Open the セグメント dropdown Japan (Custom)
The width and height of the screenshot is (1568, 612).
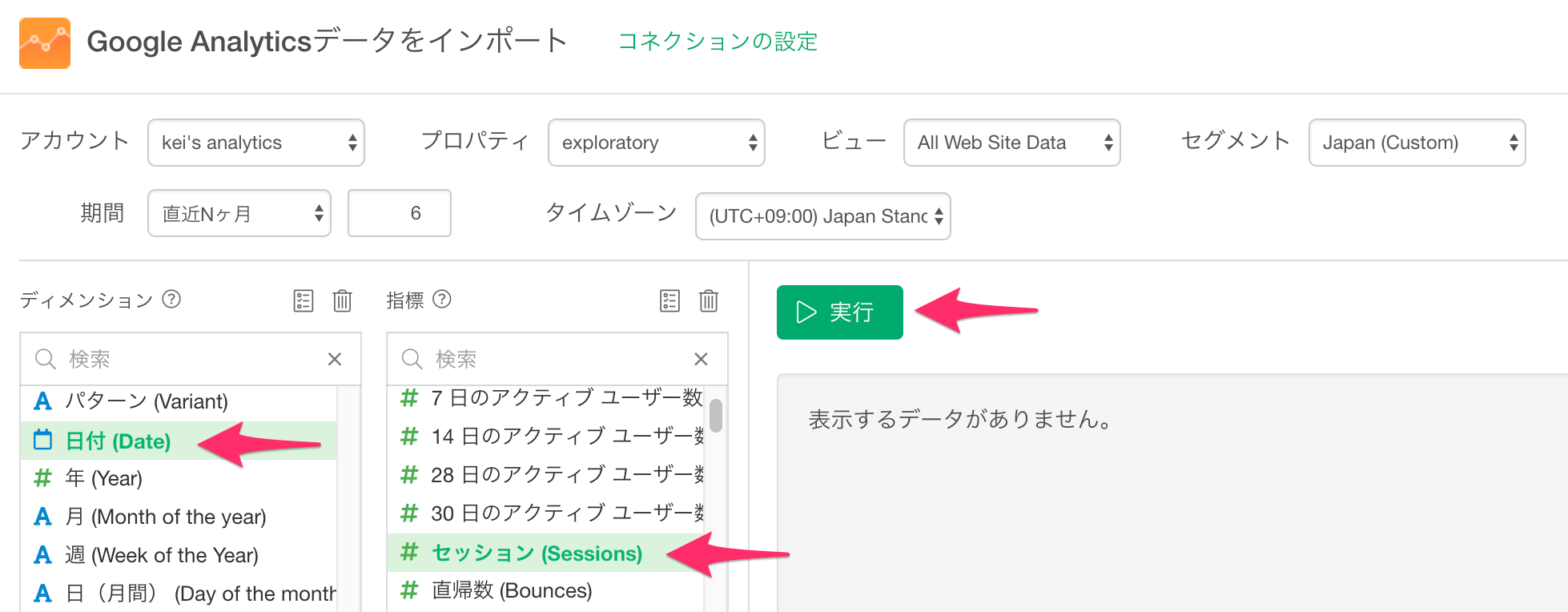[1417, 143]
